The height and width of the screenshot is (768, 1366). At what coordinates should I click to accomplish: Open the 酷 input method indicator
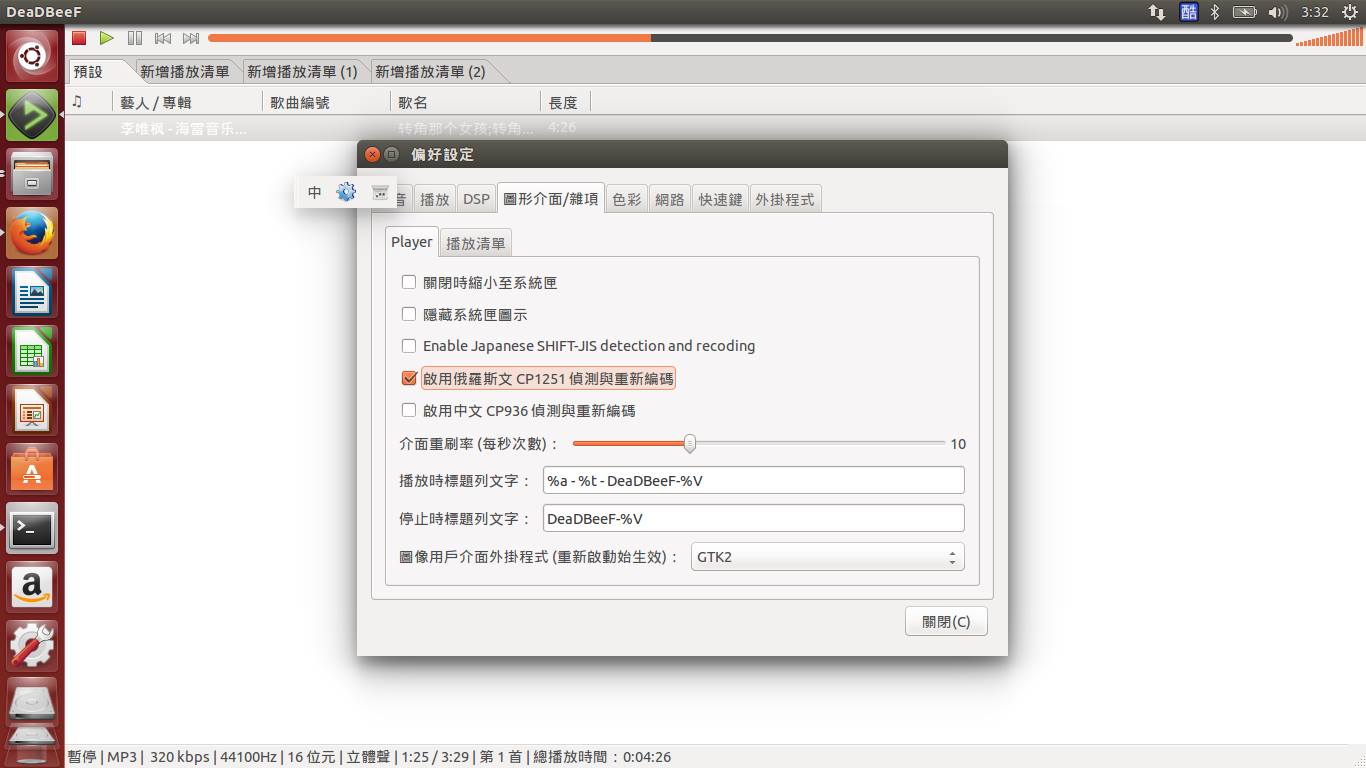(1188, 12)
